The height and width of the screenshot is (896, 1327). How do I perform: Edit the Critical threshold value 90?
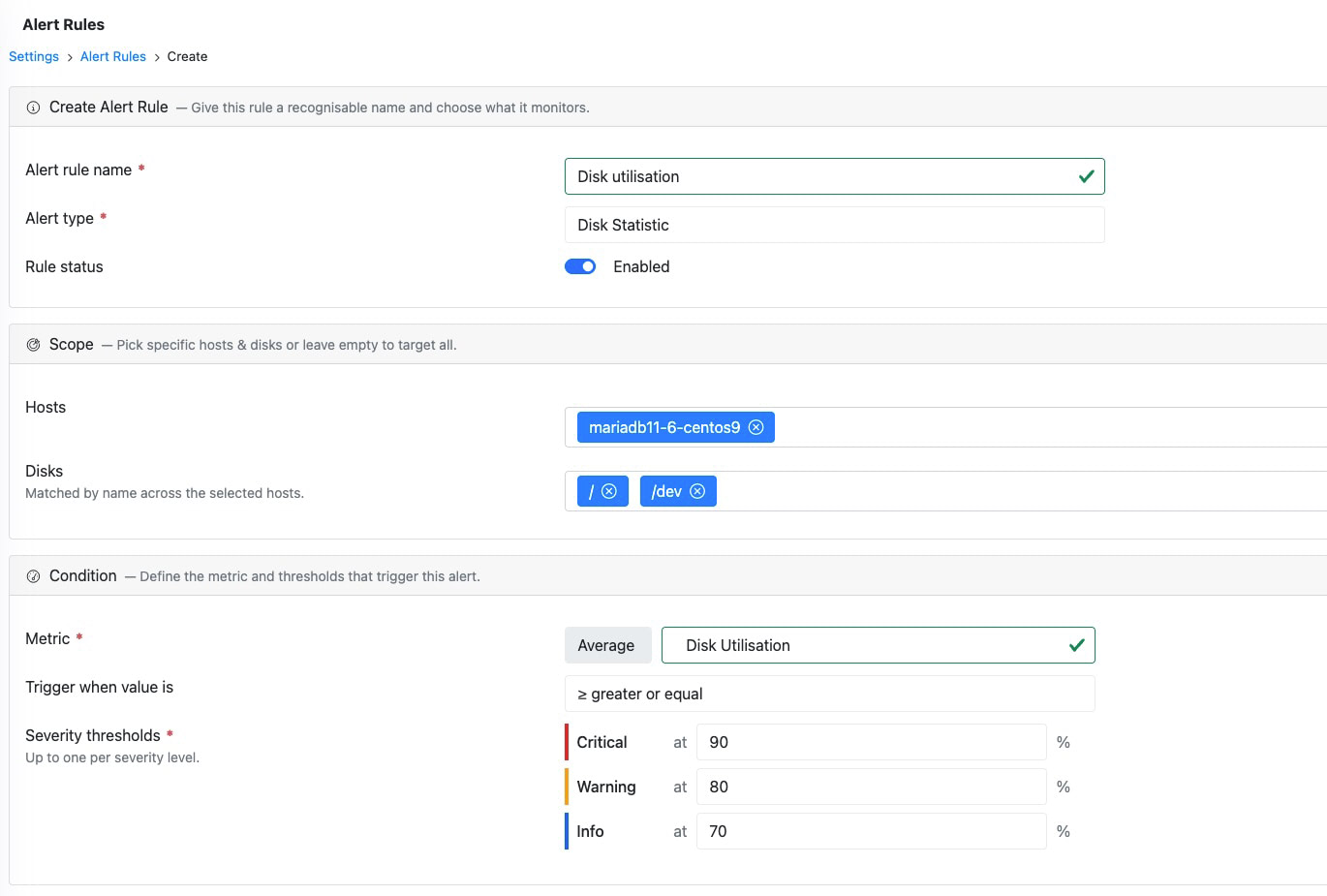[x=871, y=742]
